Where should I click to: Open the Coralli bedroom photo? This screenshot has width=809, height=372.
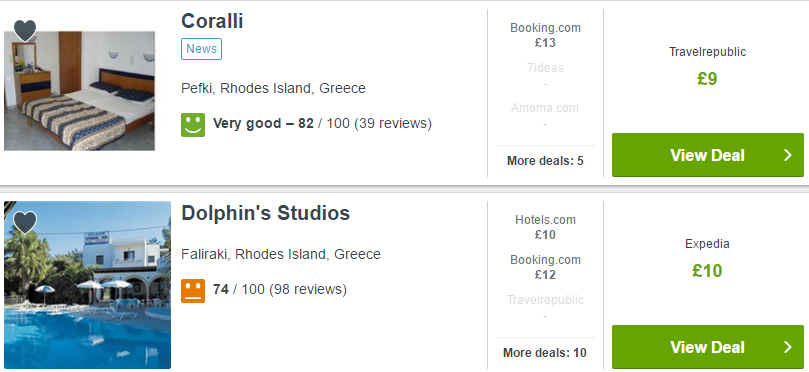[x=79, y=91]
